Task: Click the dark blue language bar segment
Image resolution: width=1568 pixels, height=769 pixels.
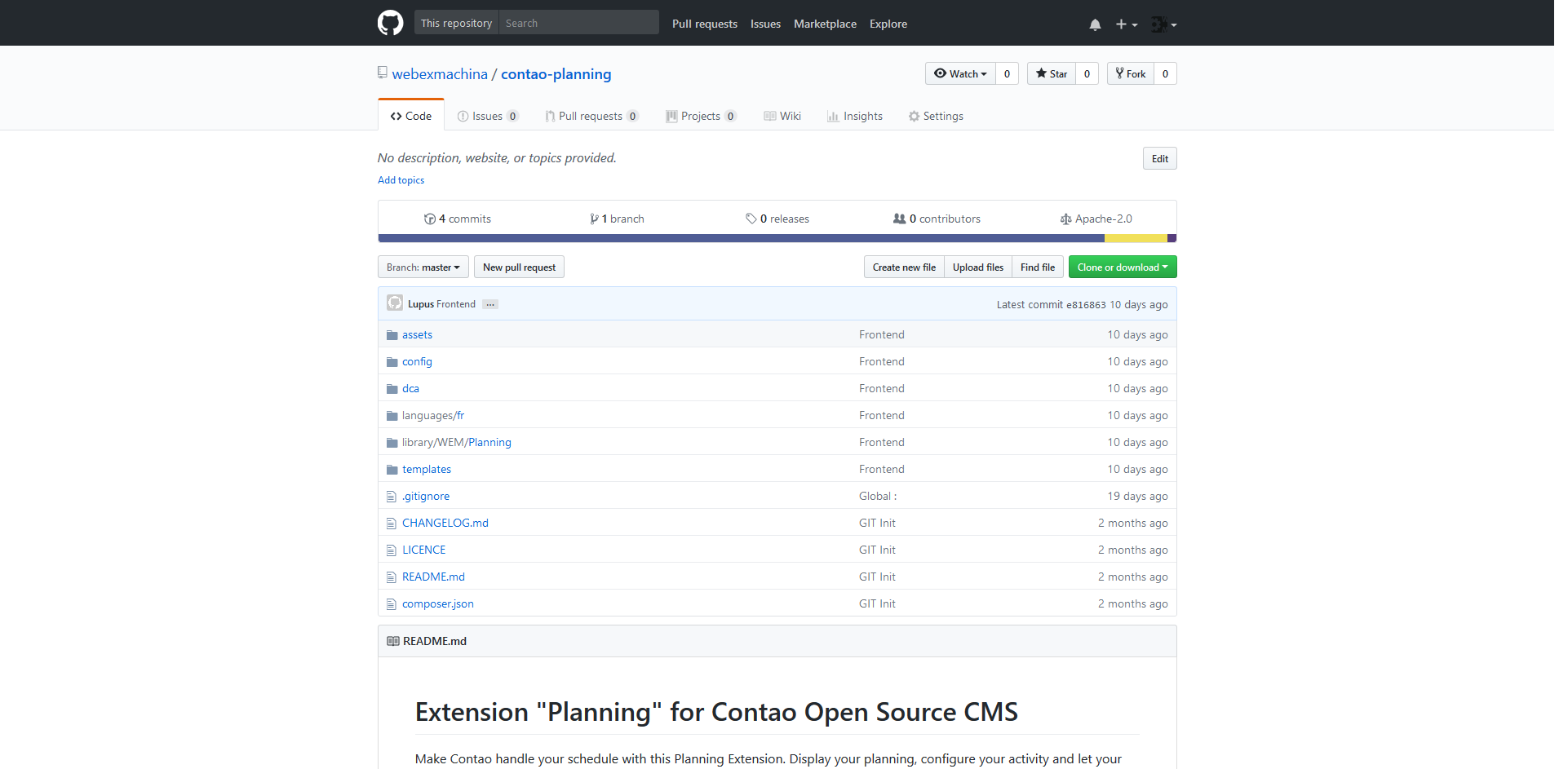Action: tap(741, 238)
